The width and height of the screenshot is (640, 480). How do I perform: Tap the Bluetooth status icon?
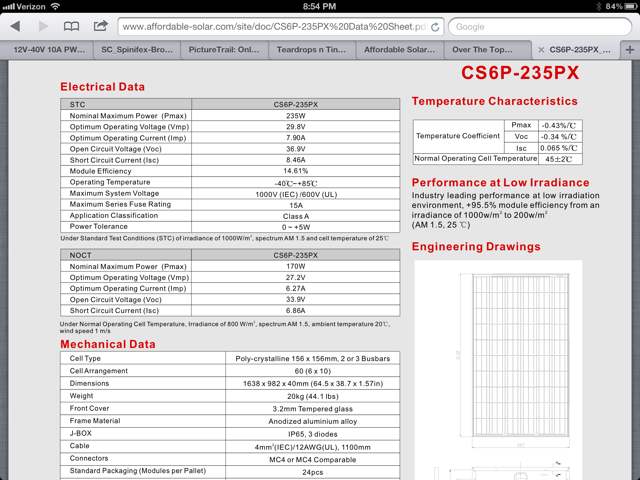click(x=599, y=6)
